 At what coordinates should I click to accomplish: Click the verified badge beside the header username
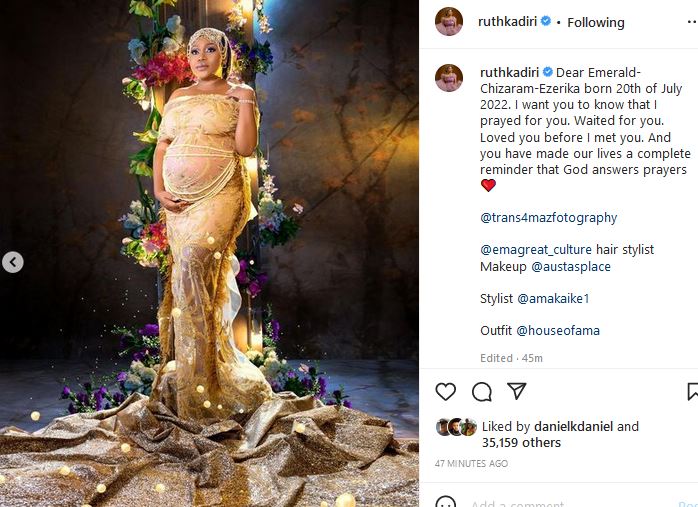click(x=546, y=22)
